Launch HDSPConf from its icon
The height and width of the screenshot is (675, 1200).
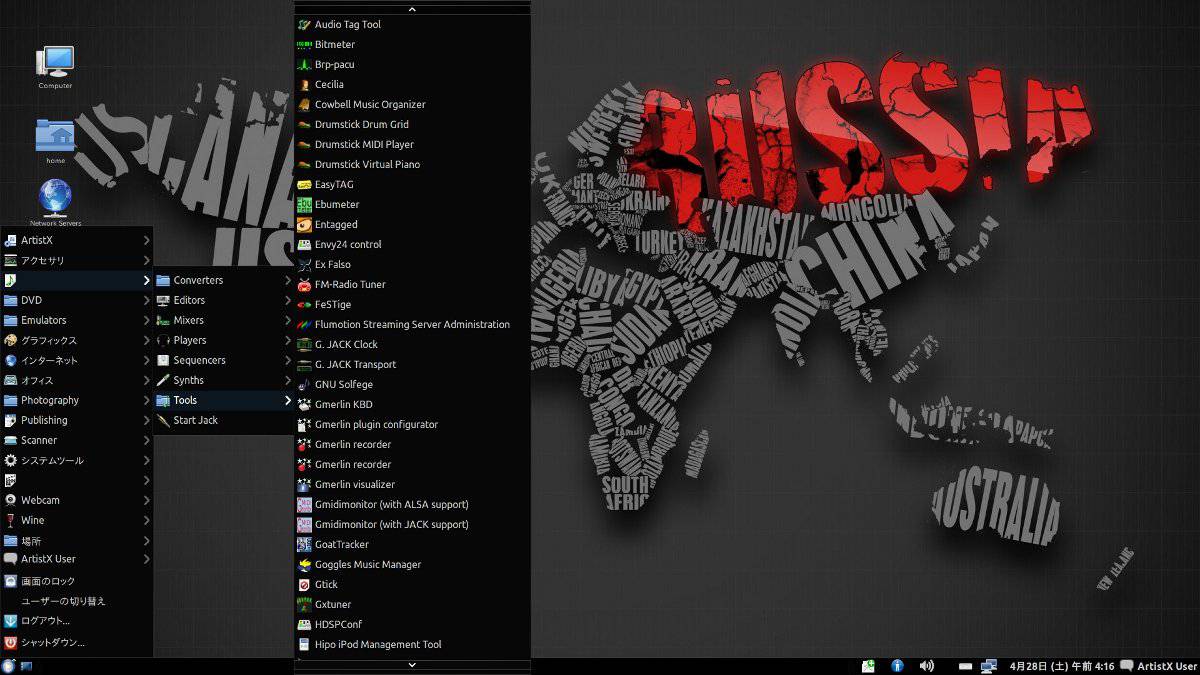point(305,624)
